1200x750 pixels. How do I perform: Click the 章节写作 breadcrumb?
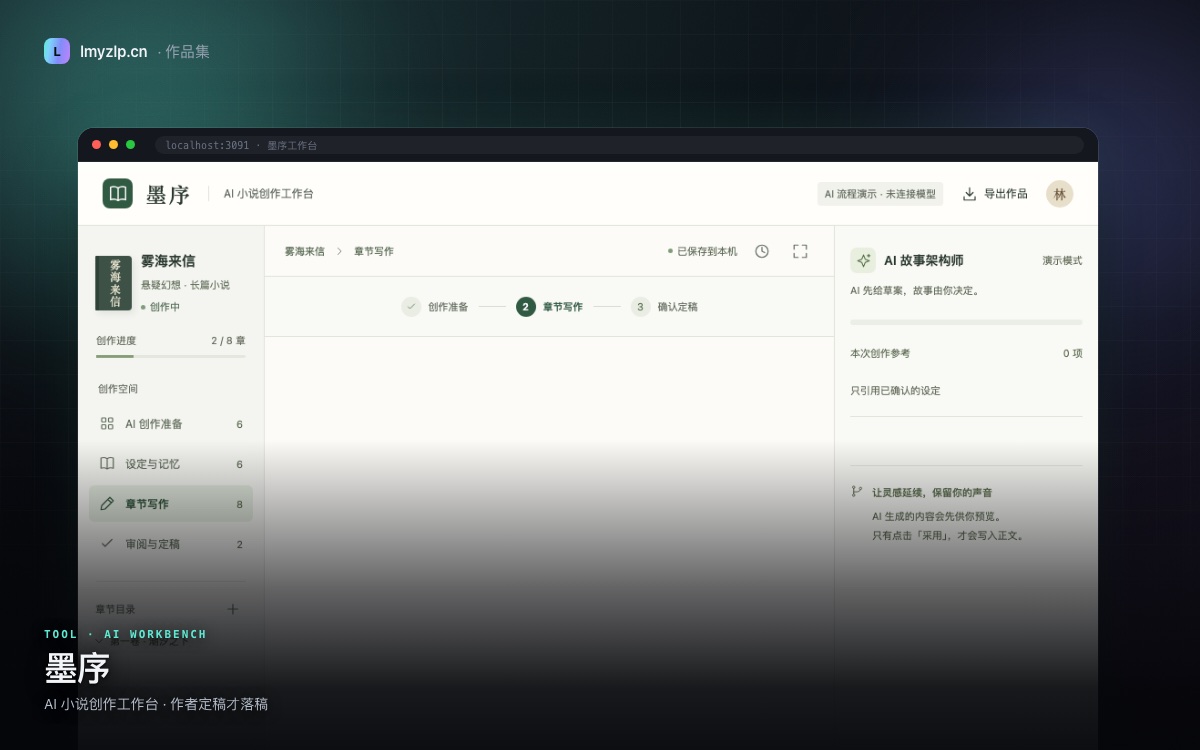coord(374,252)
